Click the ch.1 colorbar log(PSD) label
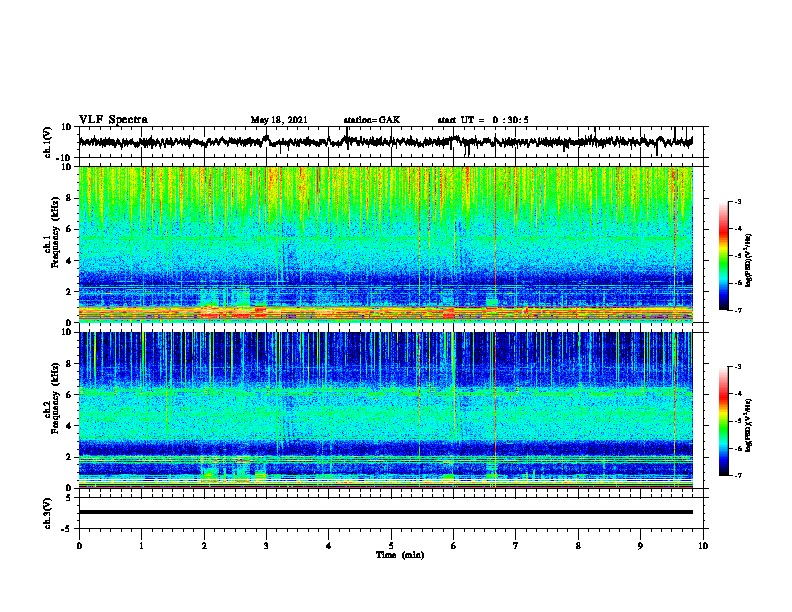Viewport: 792px width, 612px height. coord(749,261)
